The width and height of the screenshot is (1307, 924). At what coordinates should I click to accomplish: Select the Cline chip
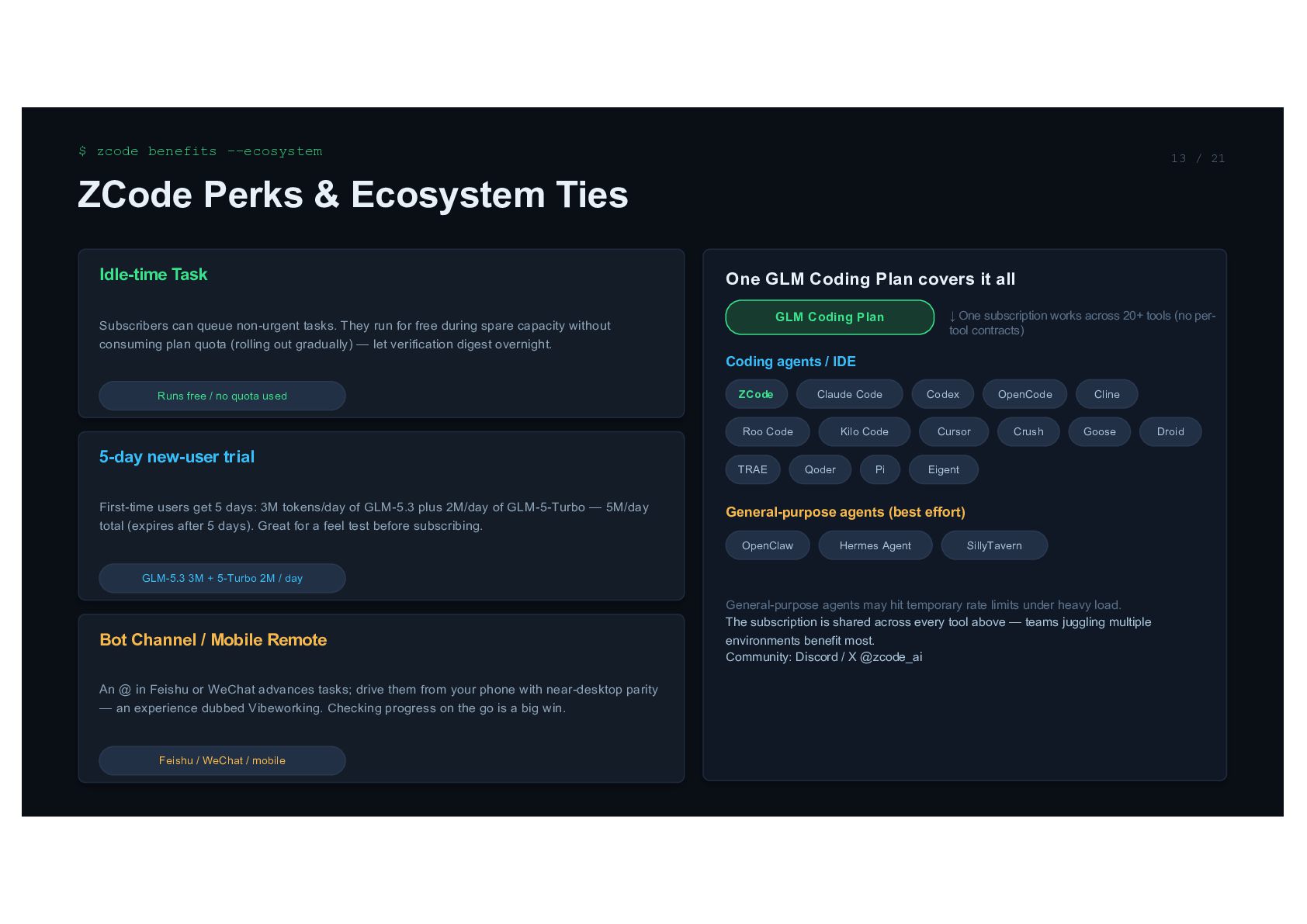[1107, 394]
